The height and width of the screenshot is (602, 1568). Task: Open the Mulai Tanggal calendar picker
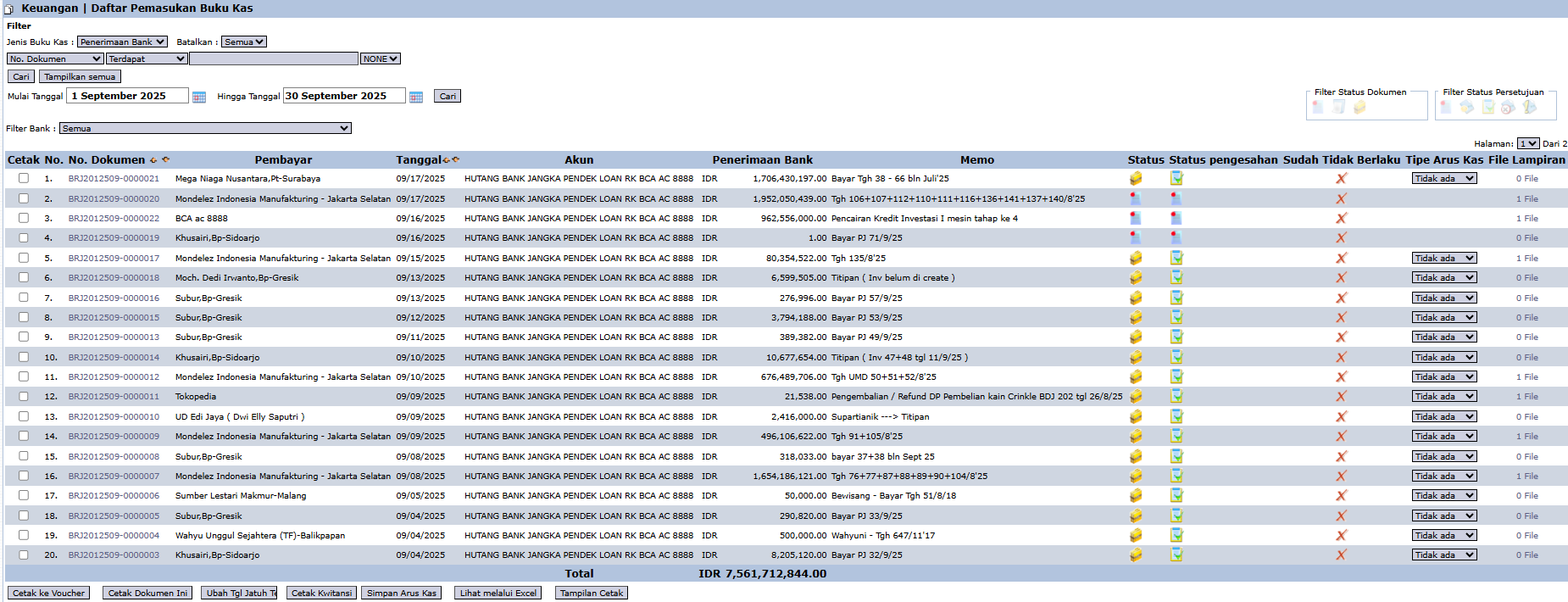point(199,97)
